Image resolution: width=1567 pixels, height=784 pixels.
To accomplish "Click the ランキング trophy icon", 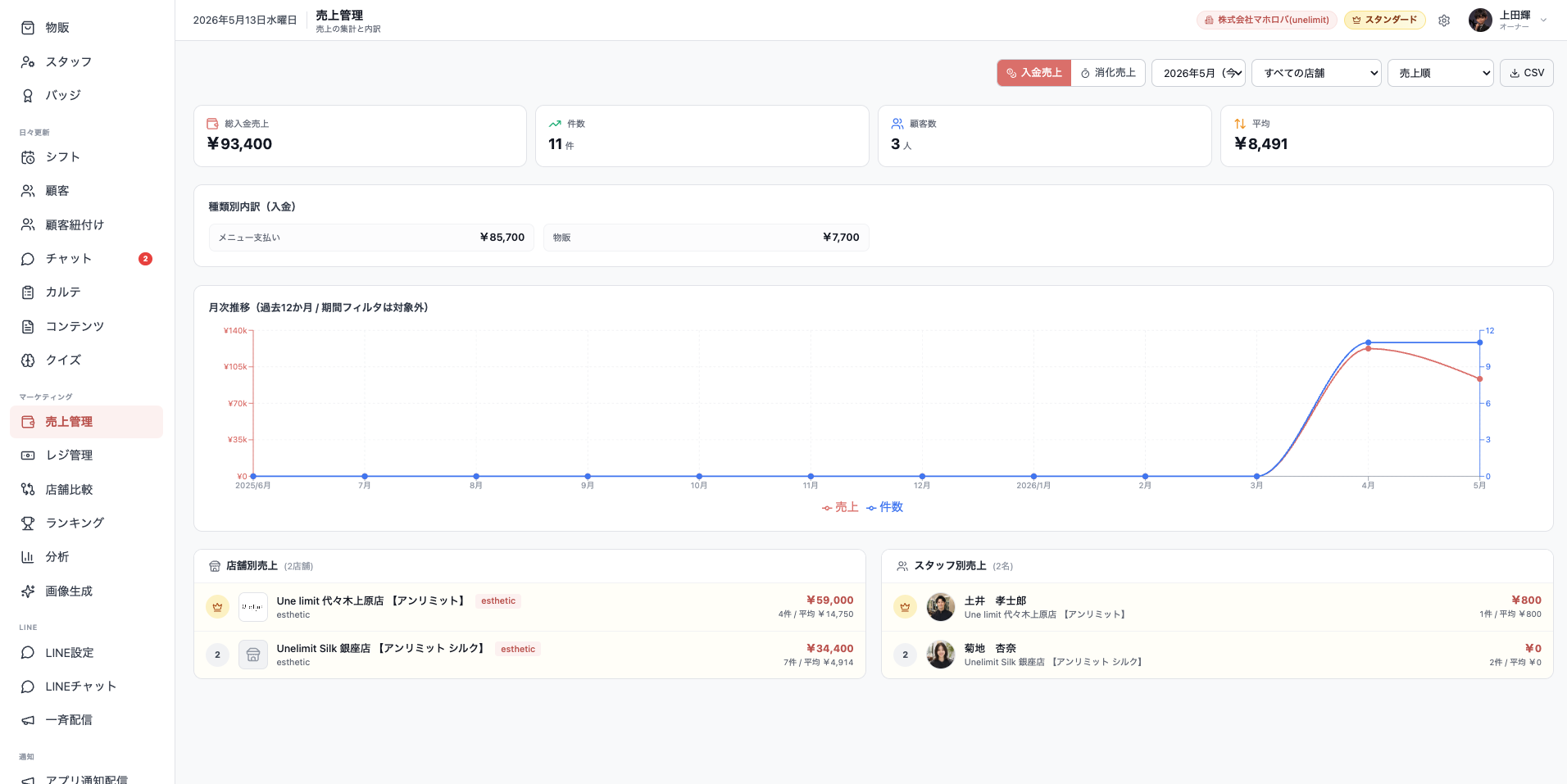I will (28, 523).
